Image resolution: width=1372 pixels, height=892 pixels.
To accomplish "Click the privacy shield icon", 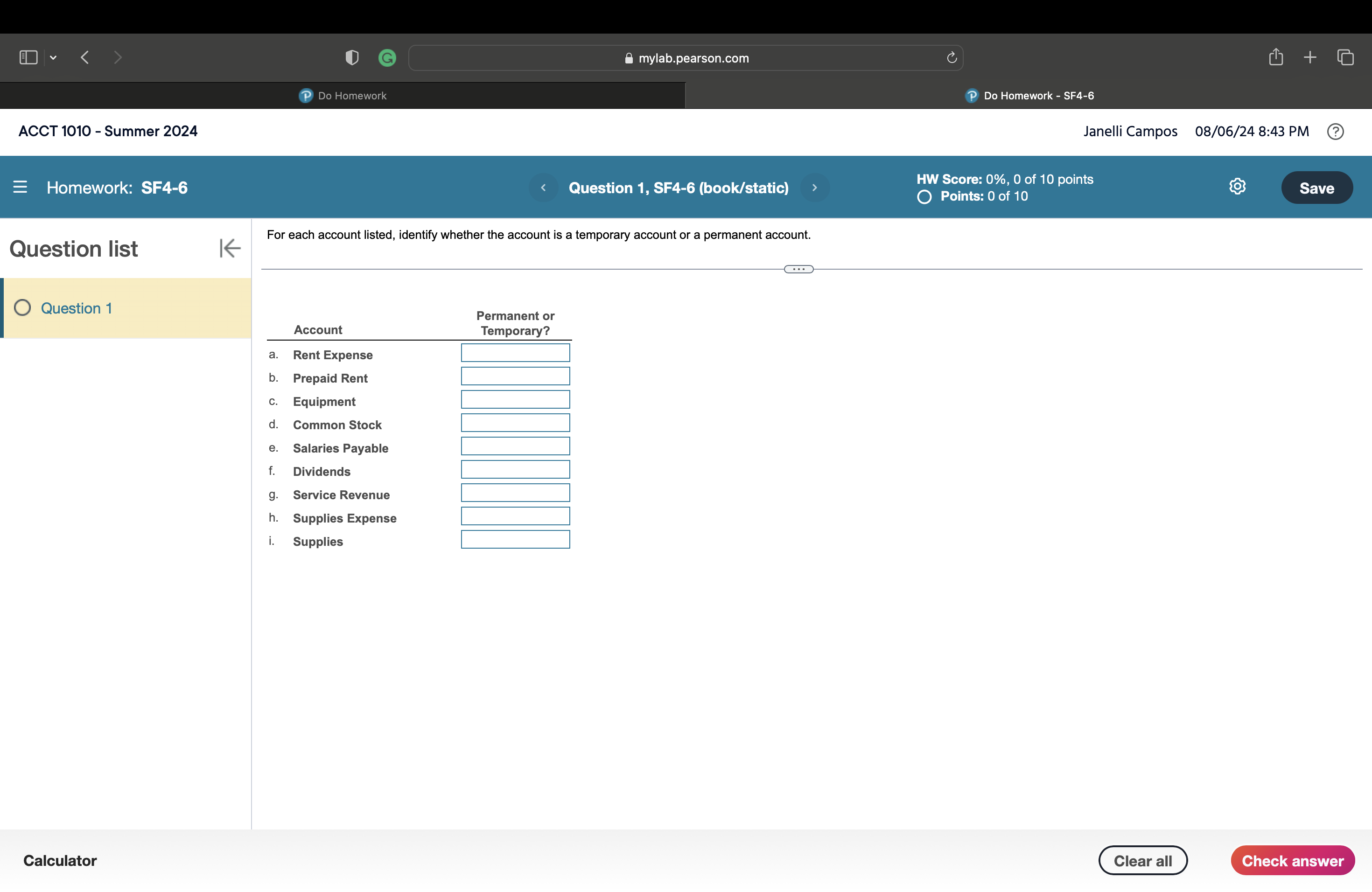I will pyautogui.click(x=352, y=58).
